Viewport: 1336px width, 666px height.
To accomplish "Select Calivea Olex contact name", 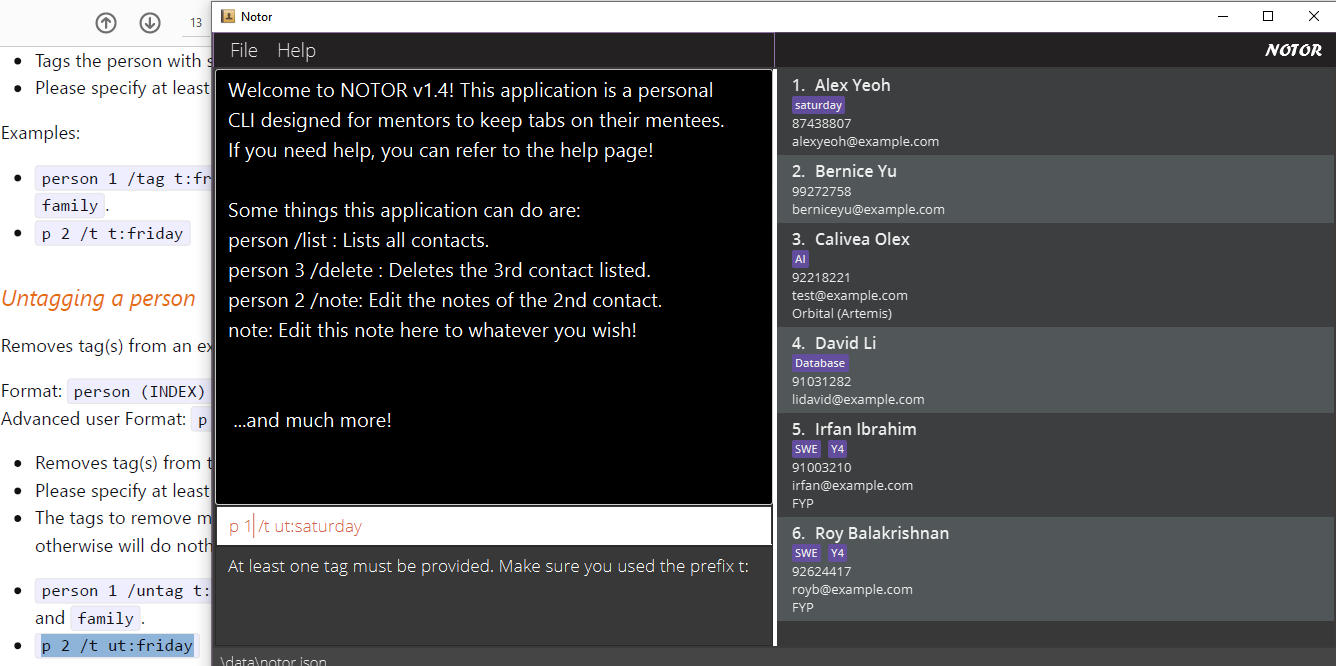I will (862, 239).
